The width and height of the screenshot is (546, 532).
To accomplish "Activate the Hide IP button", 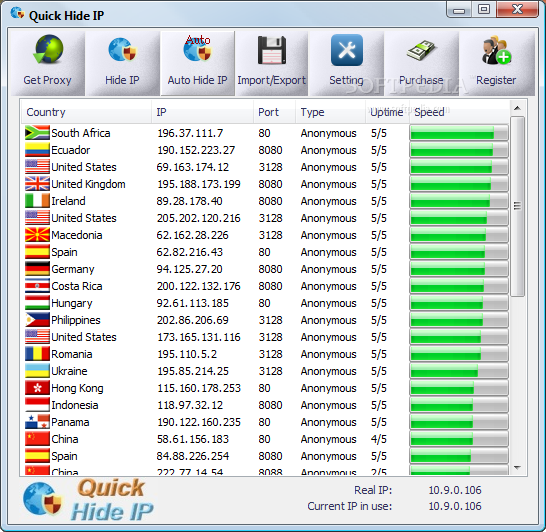I will 122,63.
